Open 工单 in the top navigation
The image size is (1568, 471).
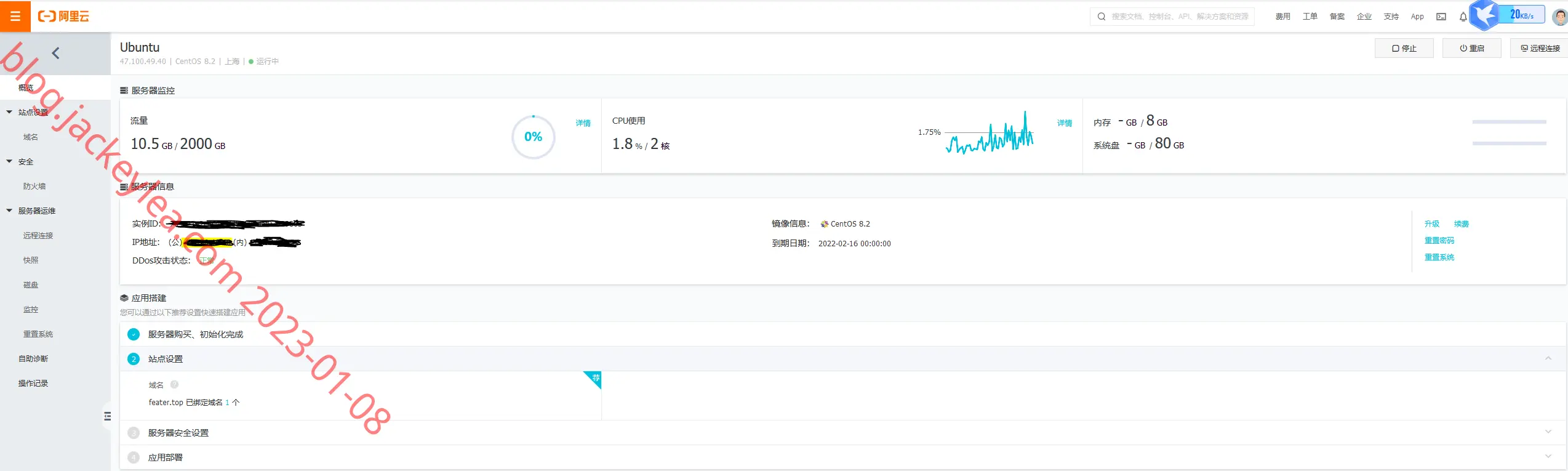(x=1310, y=17)
